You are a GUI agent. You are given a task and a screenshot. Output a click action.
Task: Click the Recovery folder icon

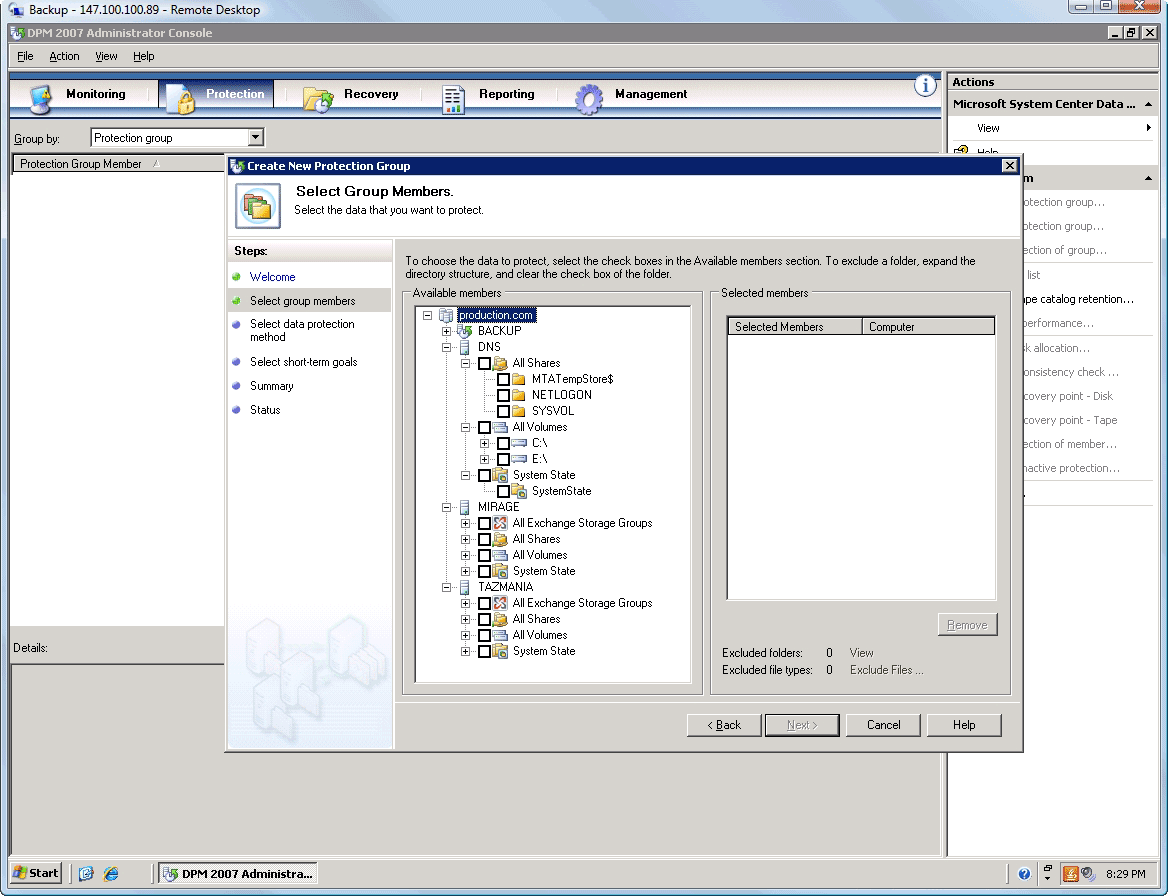click(x=318, y=98)
